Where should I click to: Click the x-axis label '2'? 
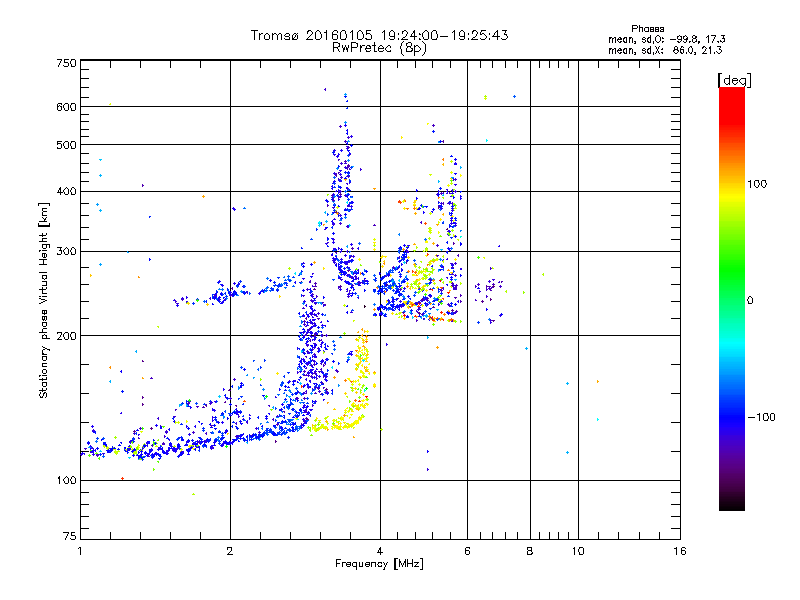230,551
